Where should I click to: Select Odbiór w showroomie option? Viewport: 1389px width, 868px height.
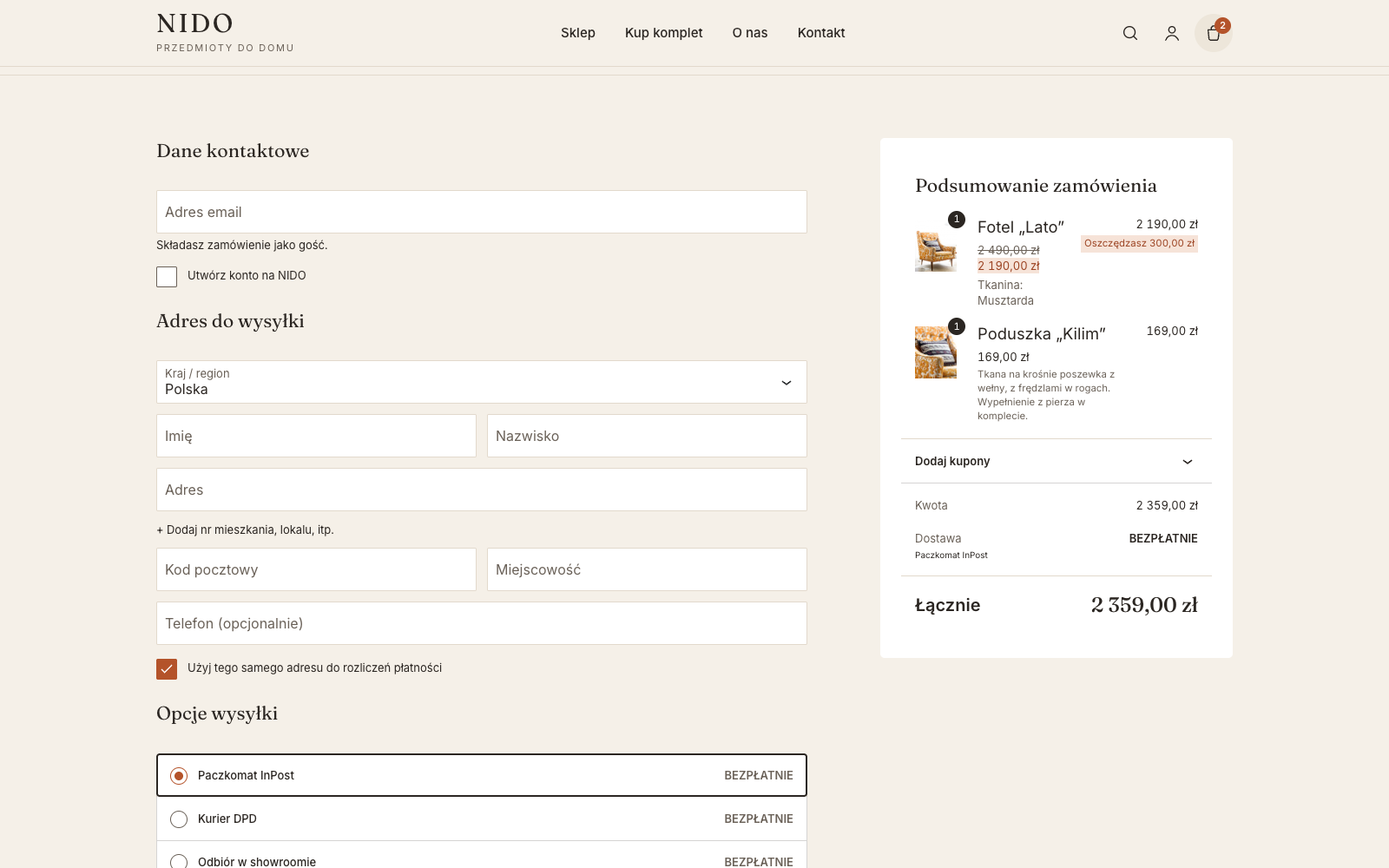(482, 856)
